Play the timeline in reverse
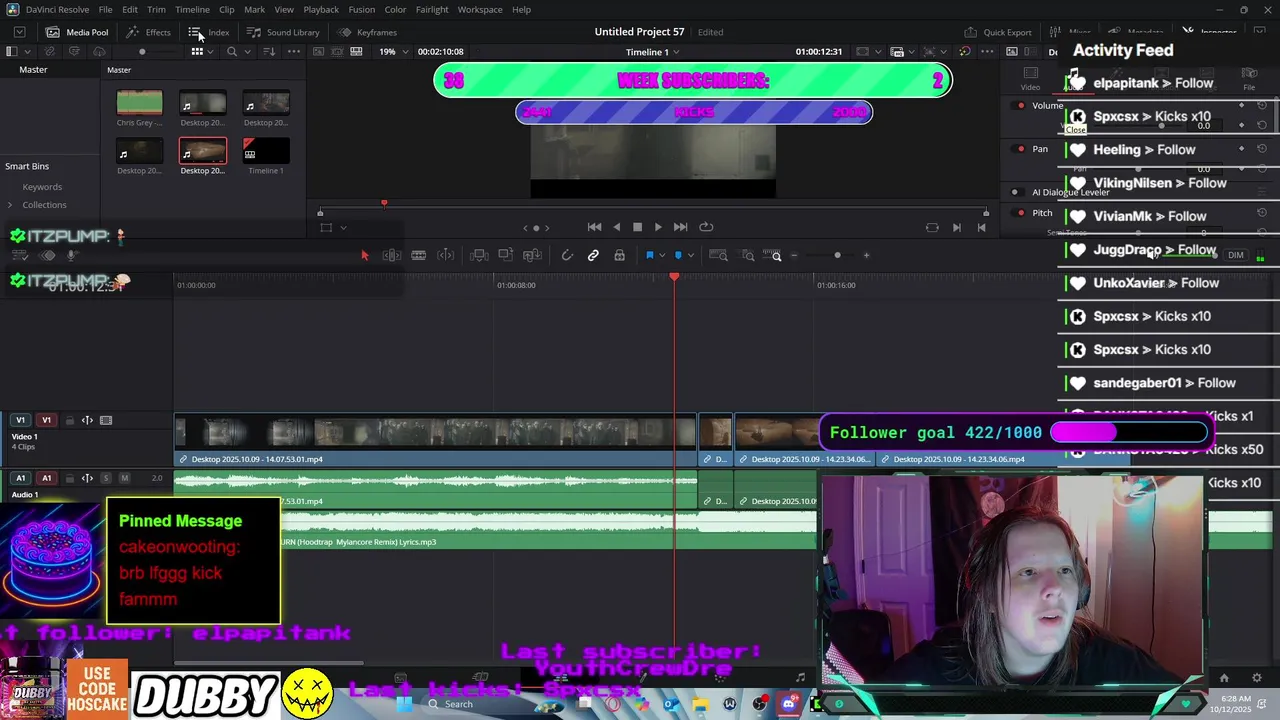Screen dimensions: 1280x720 click(x=616, y=227)
